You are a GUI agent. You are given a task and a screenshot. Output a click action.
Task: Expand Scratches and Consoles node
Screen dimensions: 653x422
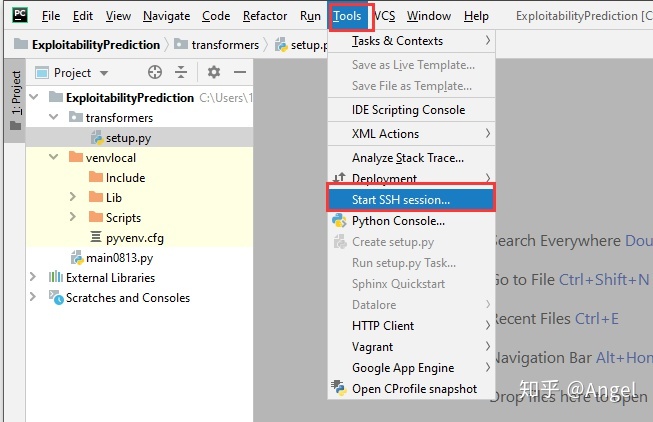click(x=33, y=297)
